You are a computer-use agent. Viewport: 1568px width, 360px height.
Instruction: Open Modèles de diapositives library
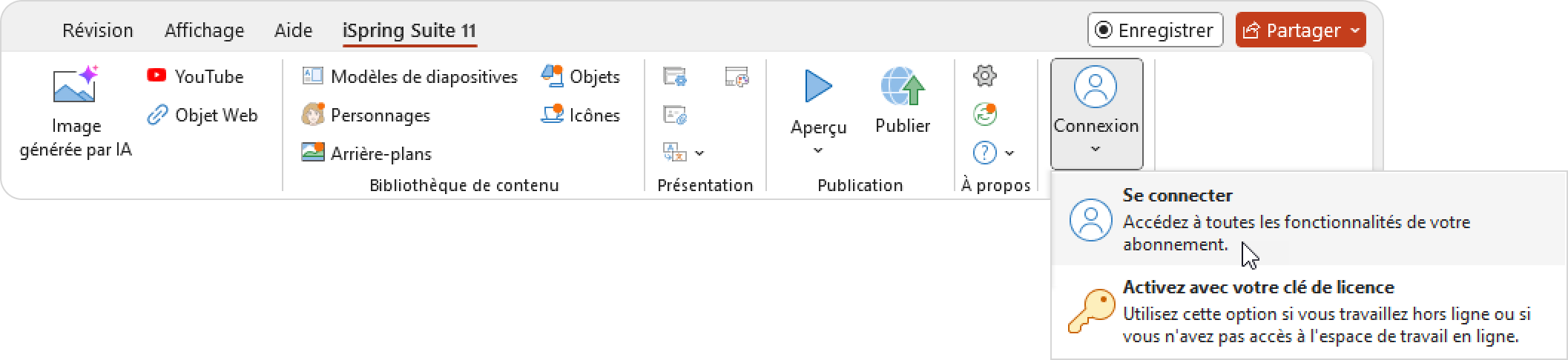tap(409, 76)
